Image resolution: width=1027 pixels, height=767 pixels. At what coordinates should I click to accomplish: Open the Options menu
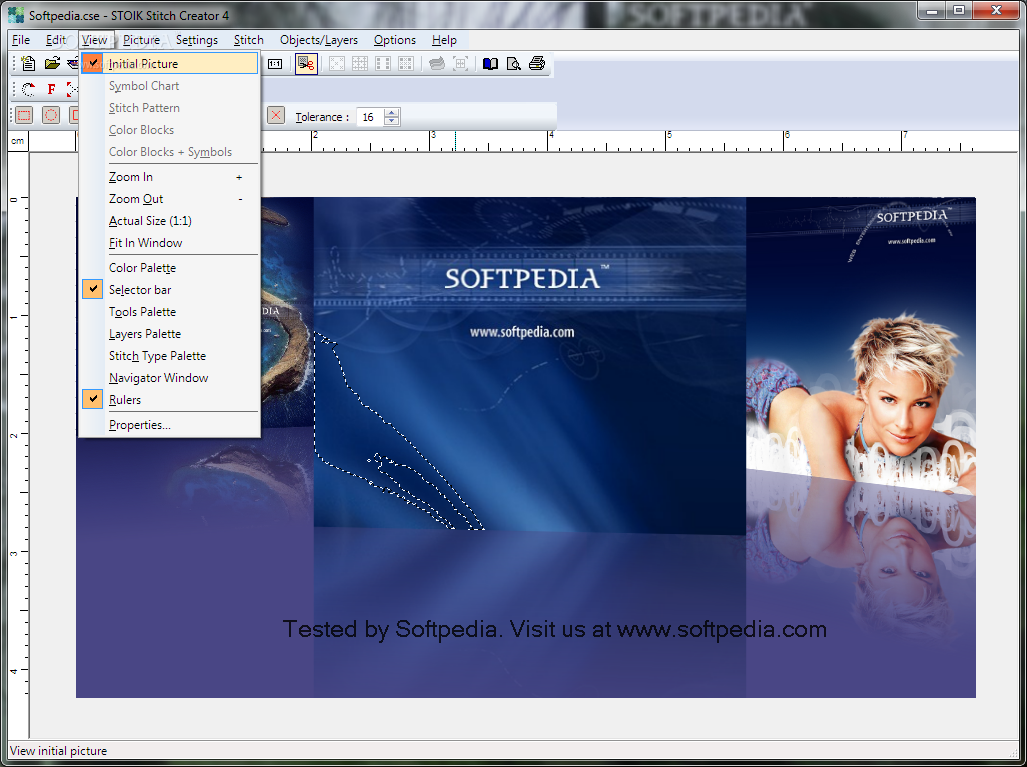click(x=394, y=40)
